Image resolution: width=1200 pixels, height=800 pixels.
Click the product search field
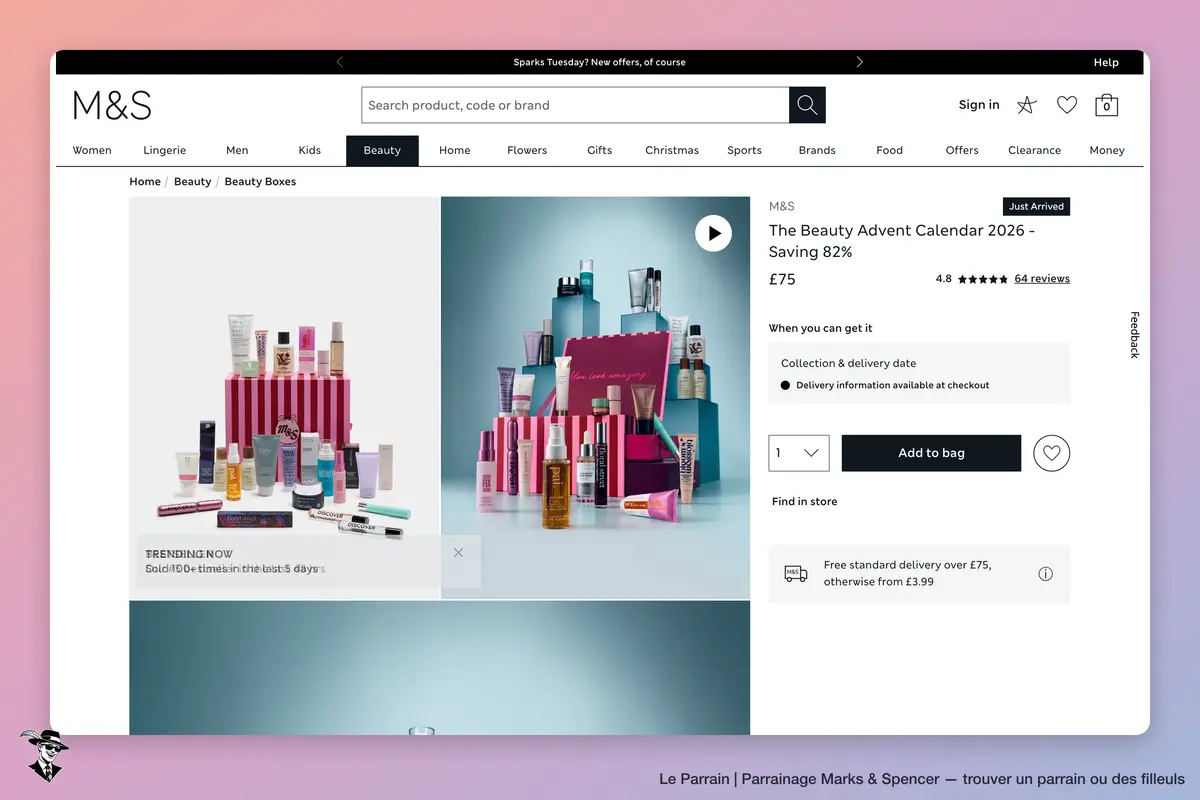pyautogui.click(x=575, y=105)
